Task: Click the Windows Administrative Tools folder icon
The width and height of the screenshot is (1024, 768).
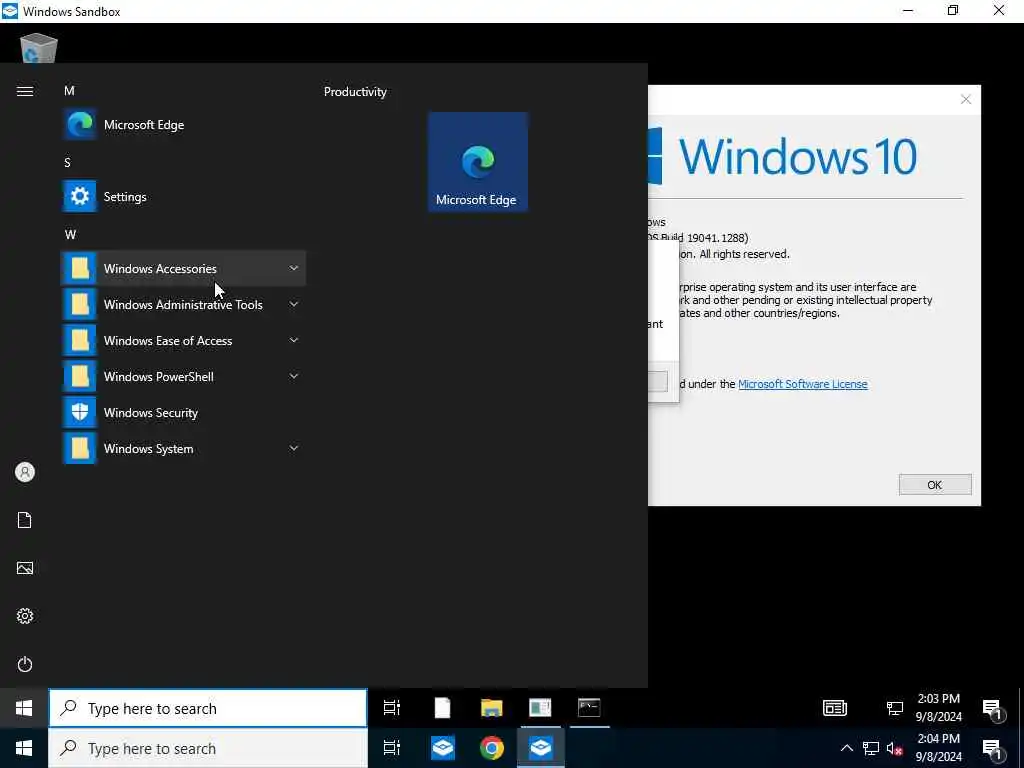Action: 80,304
